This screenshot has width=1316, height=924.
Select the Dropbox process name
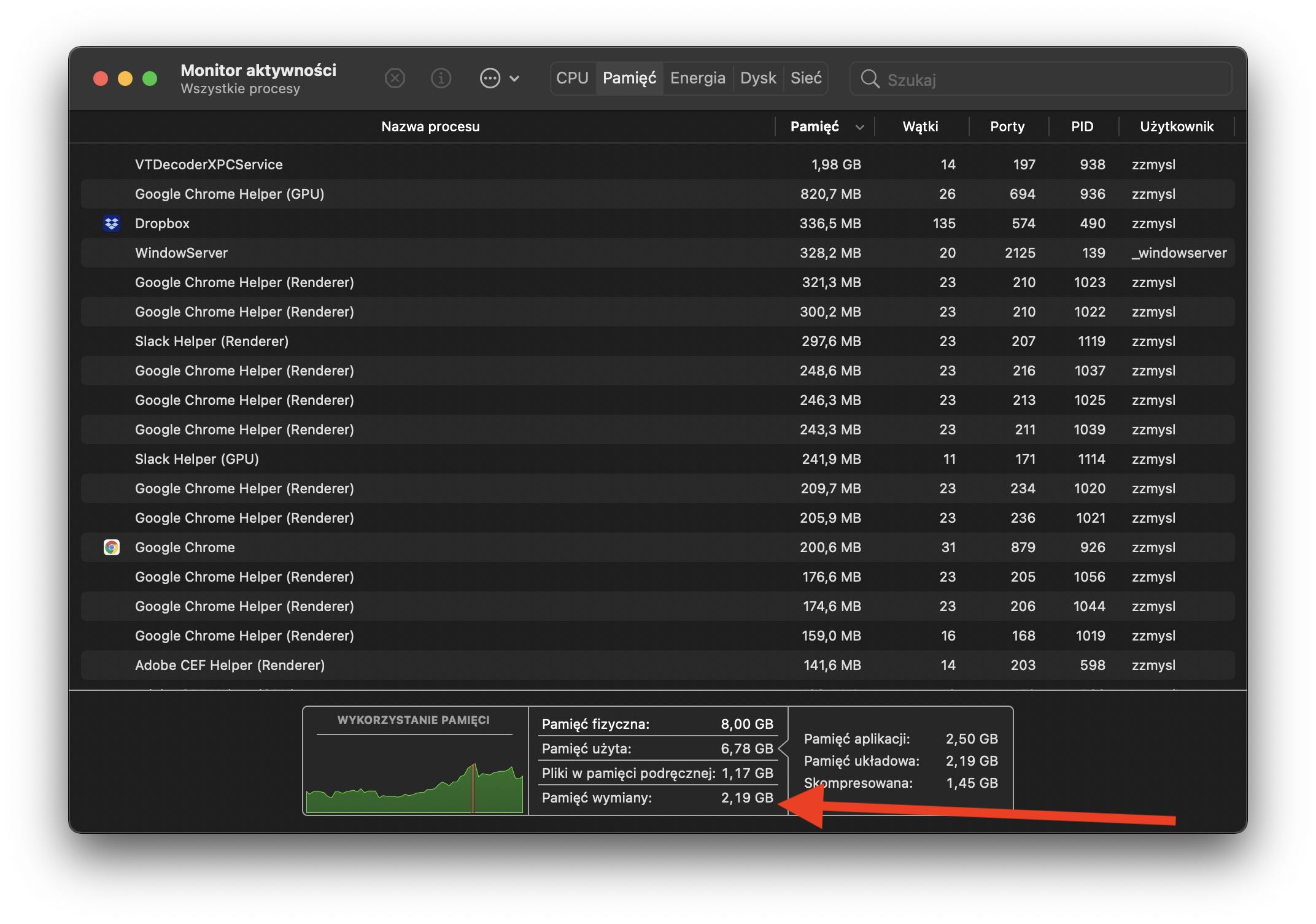[162, 223]
